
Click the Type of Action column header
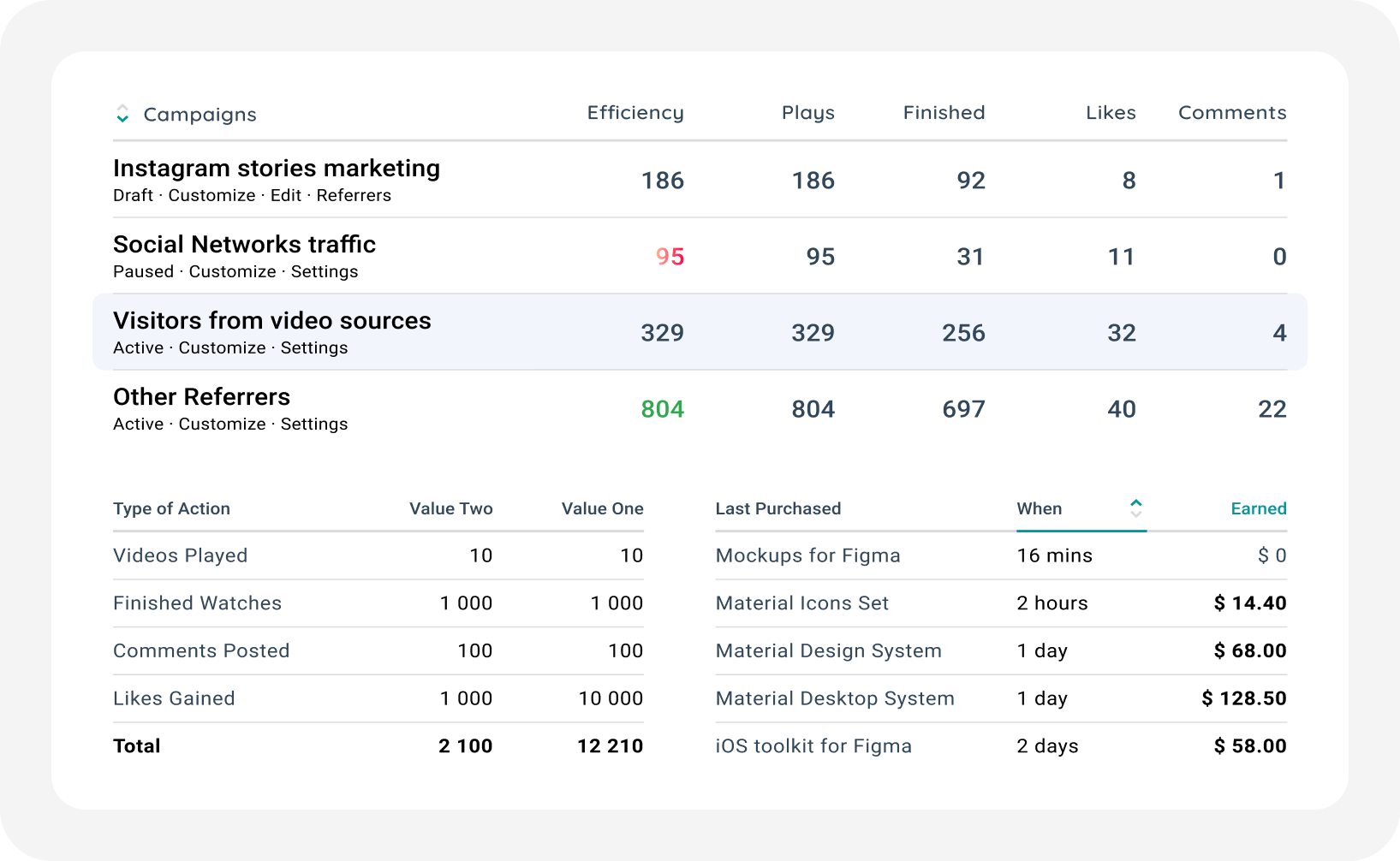tap(171, 508)
